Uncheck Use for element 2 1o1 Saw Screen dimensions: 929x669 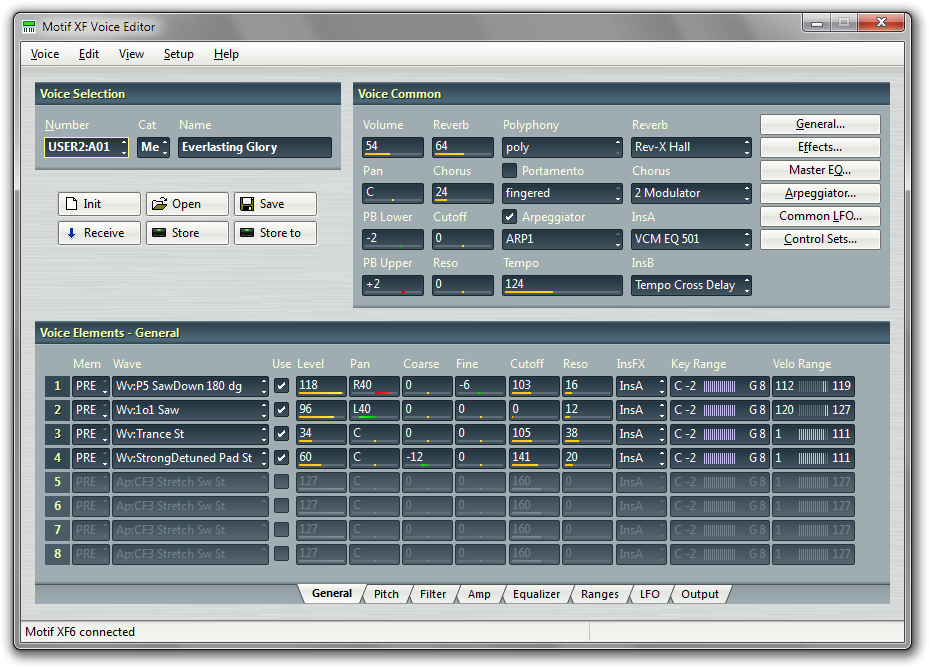coord(281,410)
